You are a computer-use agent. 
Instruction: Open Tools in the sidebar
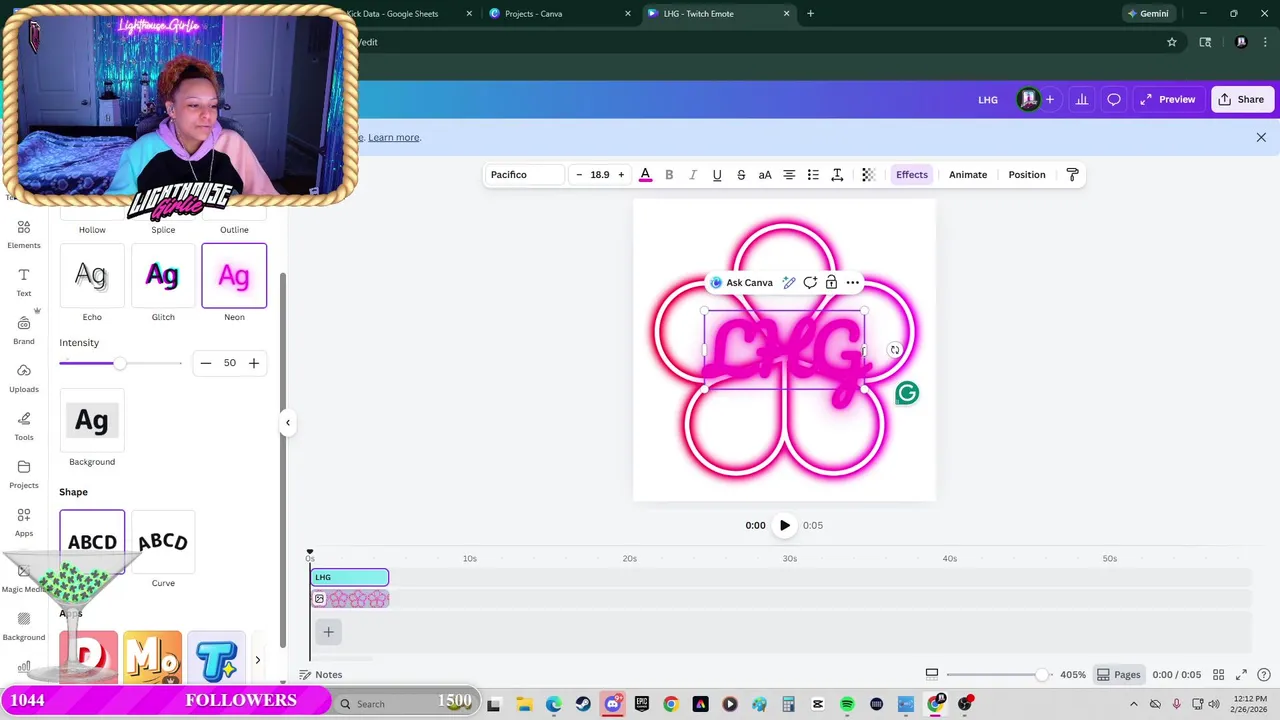click(x=24, y=426)
